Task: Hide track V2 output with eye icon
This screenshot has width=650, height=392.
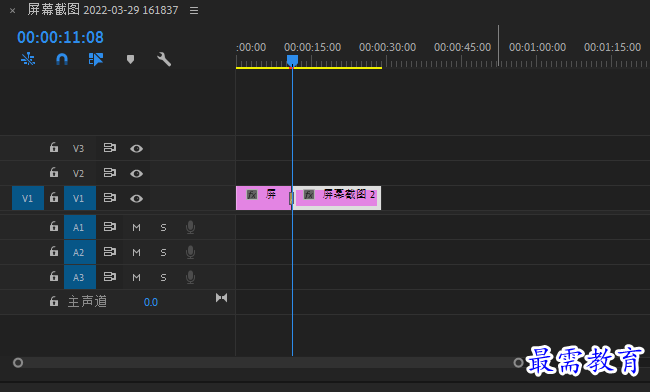Action: click(136, 173)
